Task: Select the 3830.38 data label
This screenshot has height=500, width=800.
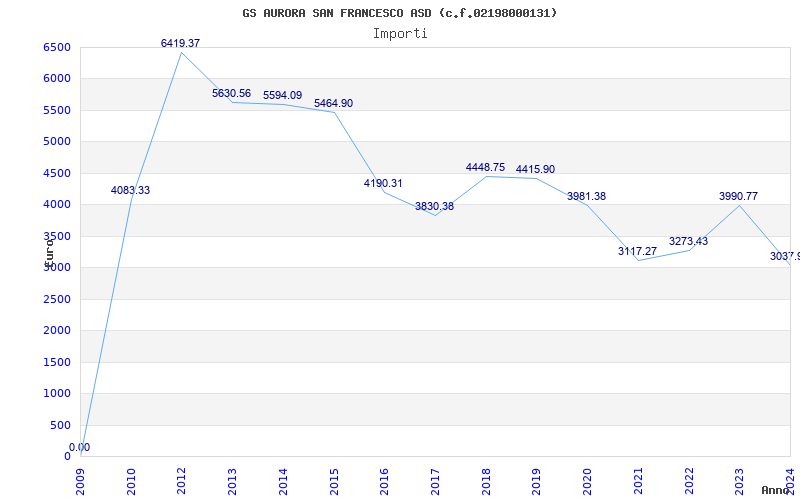Action: [434, 206]
